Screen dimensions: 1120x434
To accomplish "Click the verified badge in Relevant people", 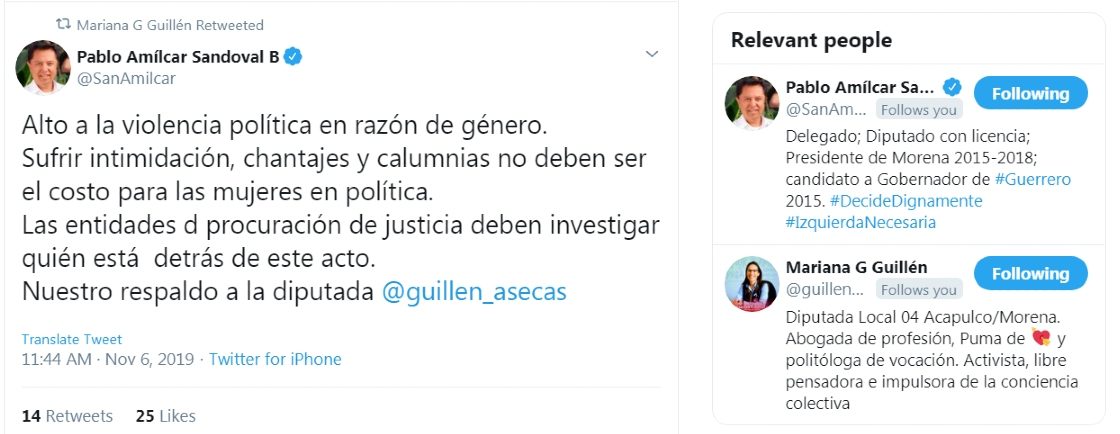I will click(x=953, y=86).
